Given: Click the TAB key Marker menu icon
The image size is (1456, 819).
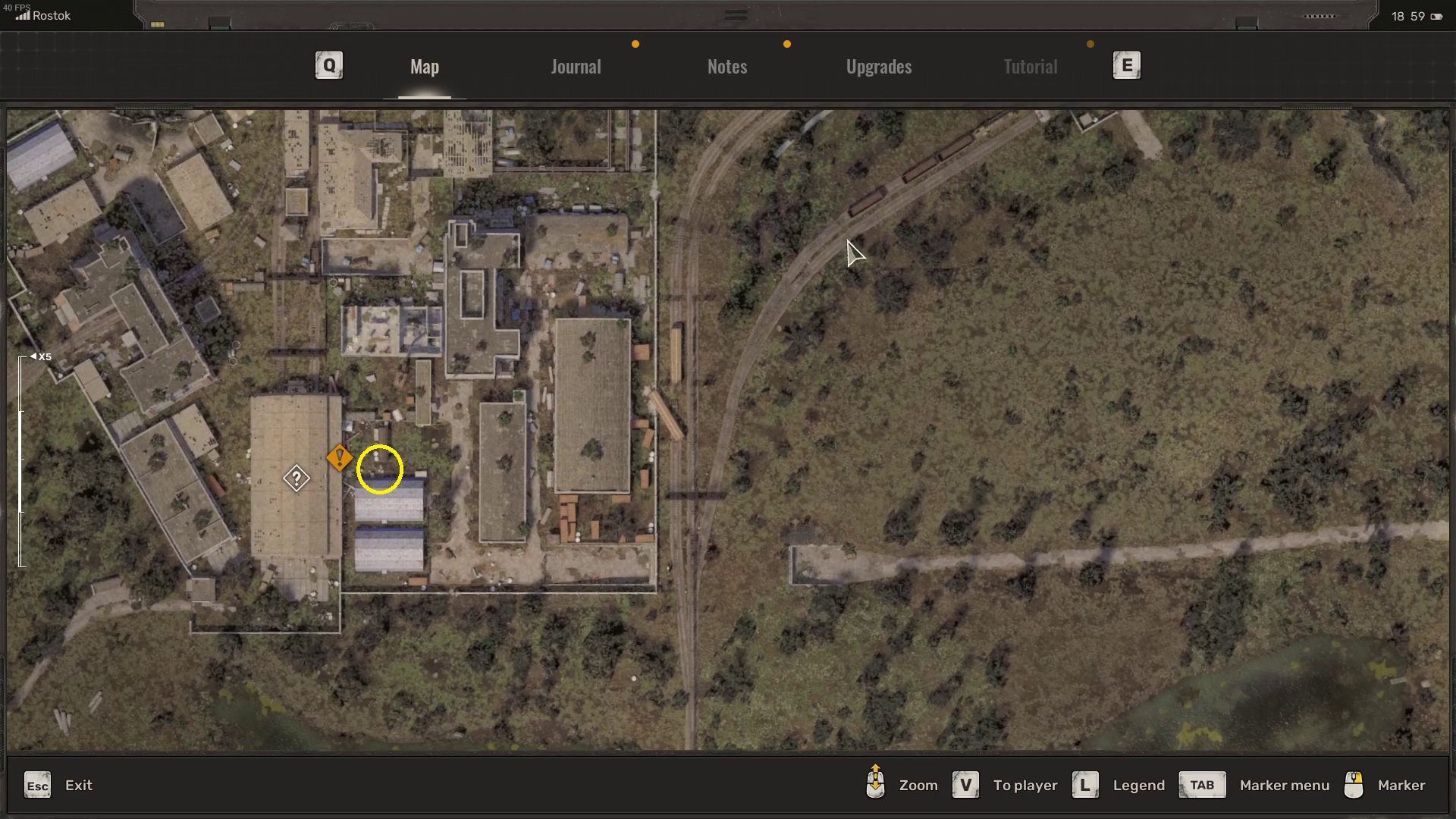Looking at the screenshot, I should [1202, 785].
